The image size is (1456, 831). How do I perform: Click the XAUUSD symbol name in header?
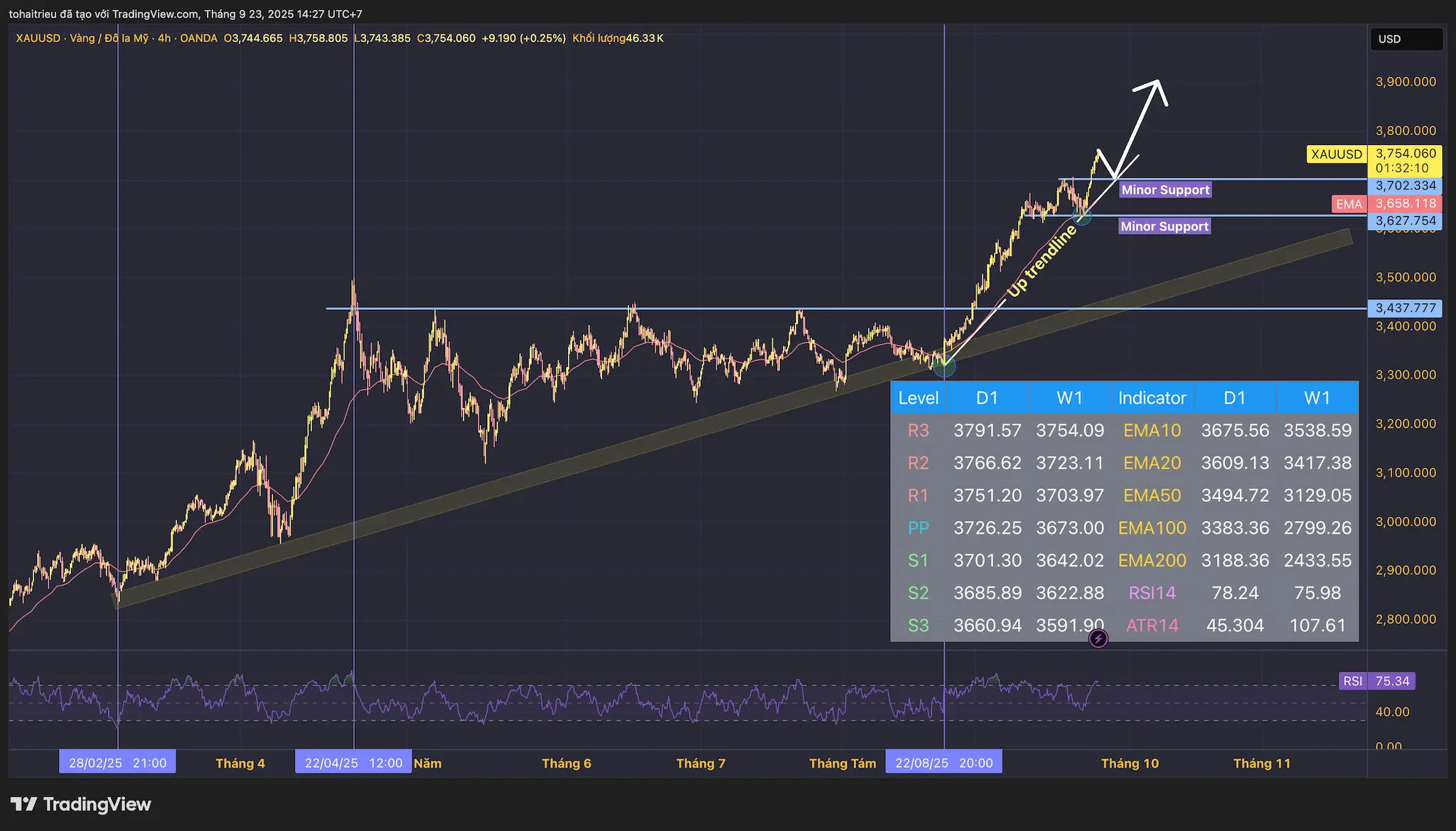pos(38,38)
